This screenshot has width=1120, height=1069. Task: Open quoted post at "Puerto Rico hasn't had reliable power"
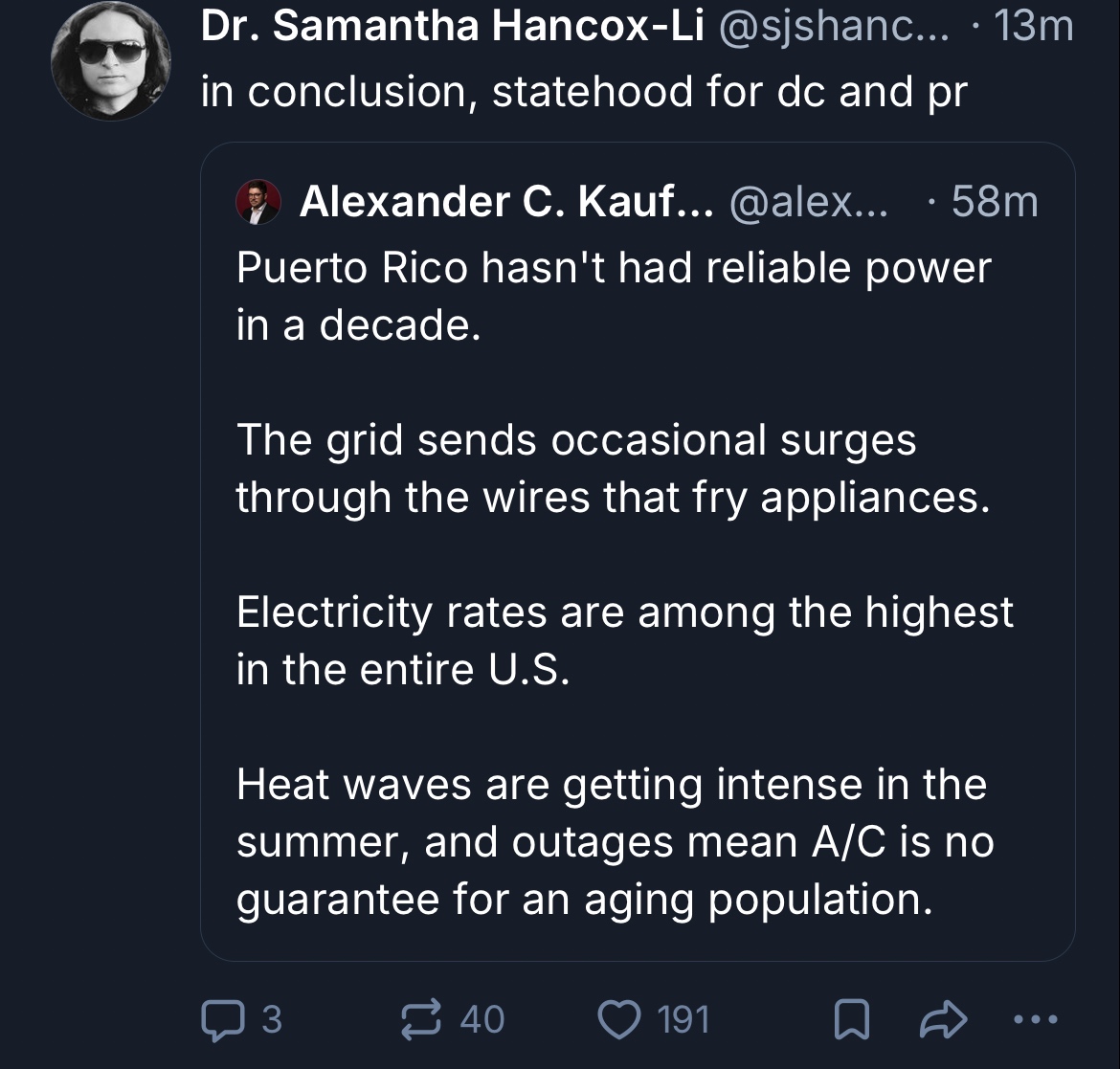(x=613, y=268)
